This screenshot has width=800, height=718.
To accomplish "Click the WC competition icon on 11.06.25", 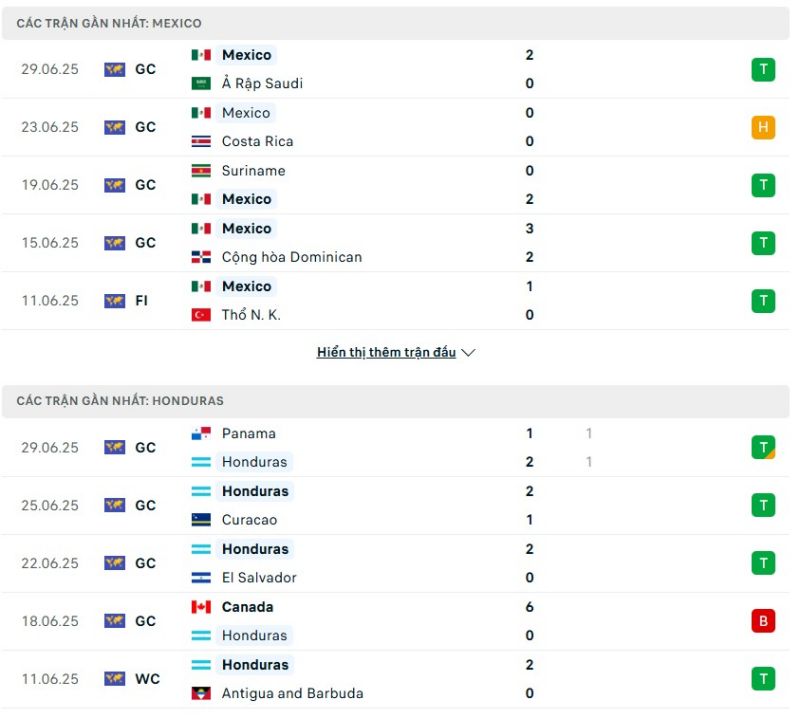I will 115,679.
